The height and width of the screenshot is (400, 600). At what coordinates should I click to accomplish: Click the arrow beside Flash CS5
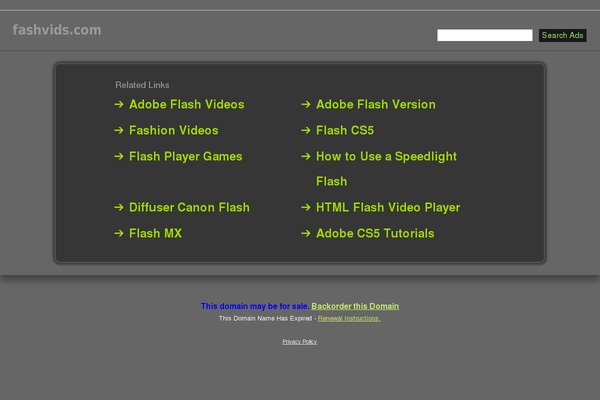(x=306, y=130)
